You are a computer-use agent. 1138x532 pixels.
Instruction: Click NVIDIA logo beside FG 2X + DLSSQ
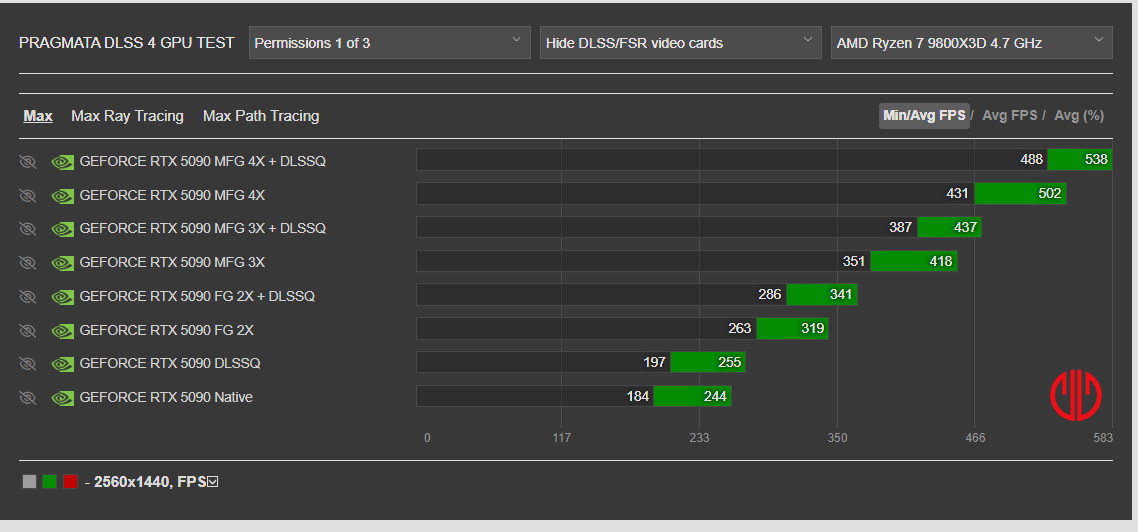[62, 296]
